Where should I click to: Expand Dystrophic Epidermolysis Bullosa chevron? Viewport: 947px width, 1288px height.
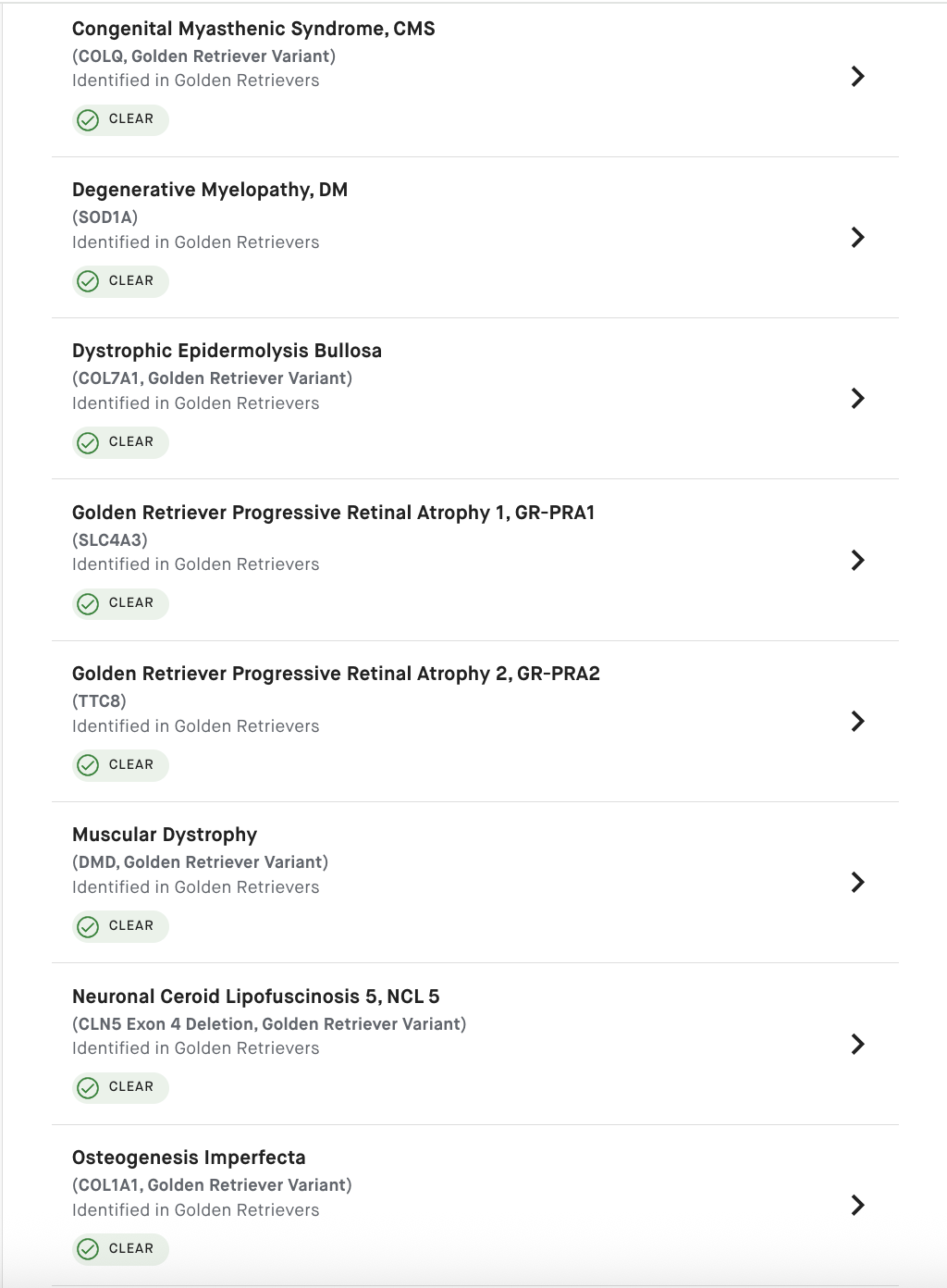pos(857,398)
